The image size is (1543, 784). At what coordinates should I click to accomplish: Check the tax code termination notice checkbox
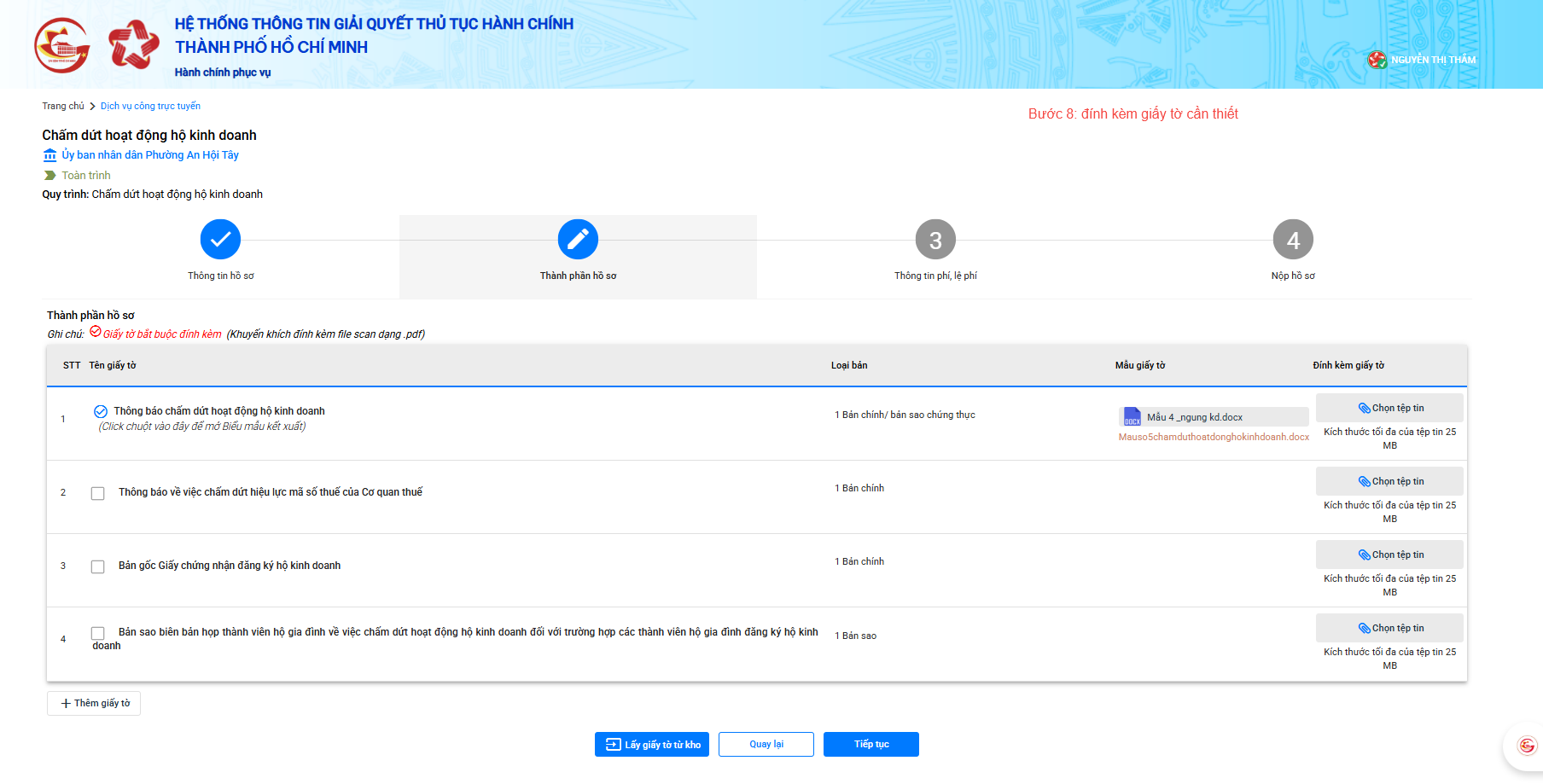pos(98,493)
